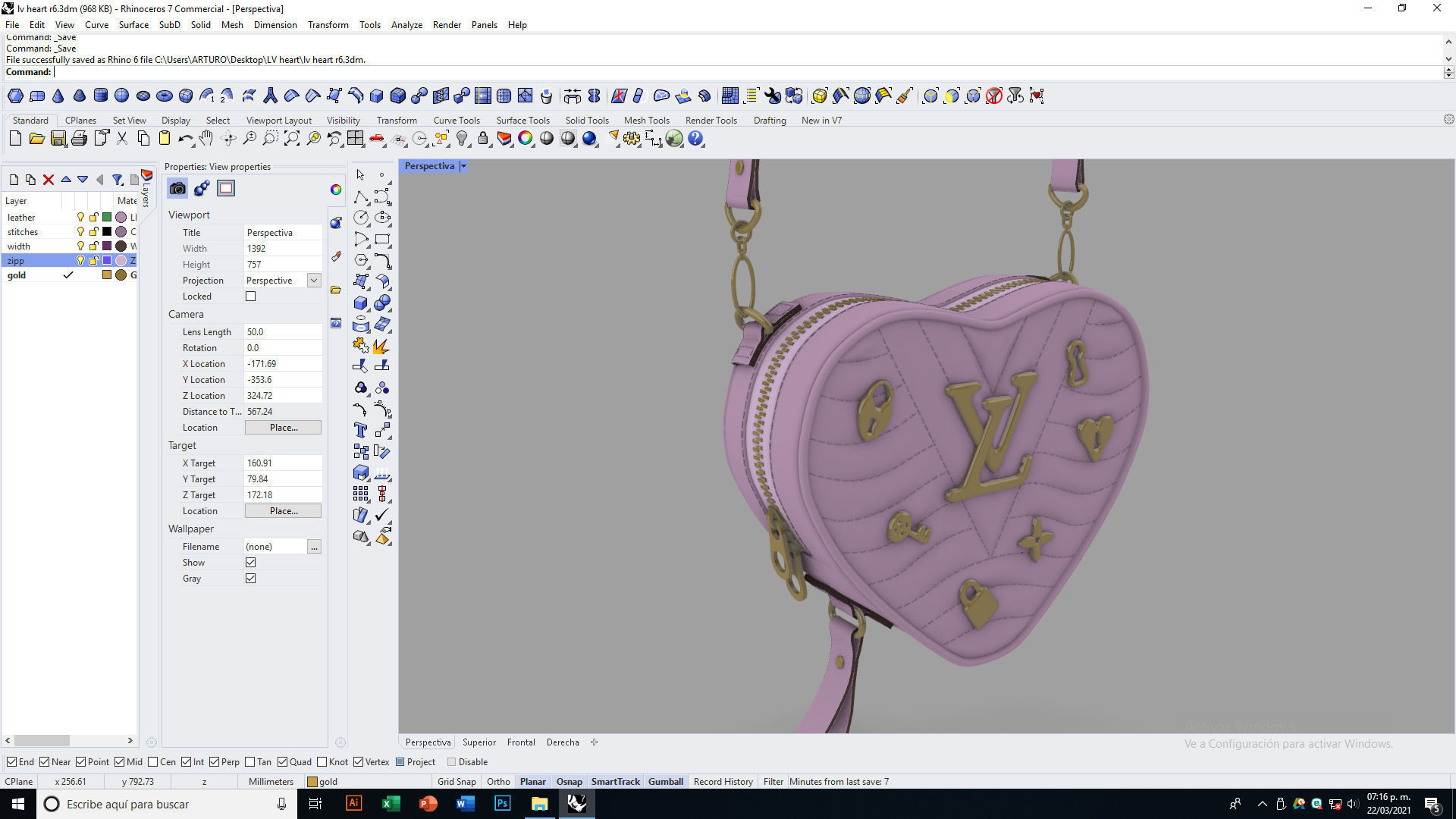This screenshot has width=1456, height=819.
Task: Enable the Cen osnap checkbox
Action: (x=153, y=762)
